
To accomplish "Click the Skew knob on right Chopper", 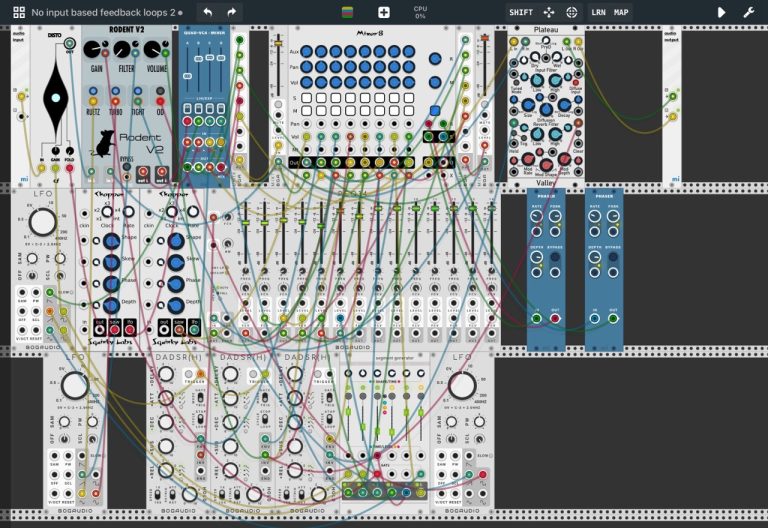I will point(176,263).
